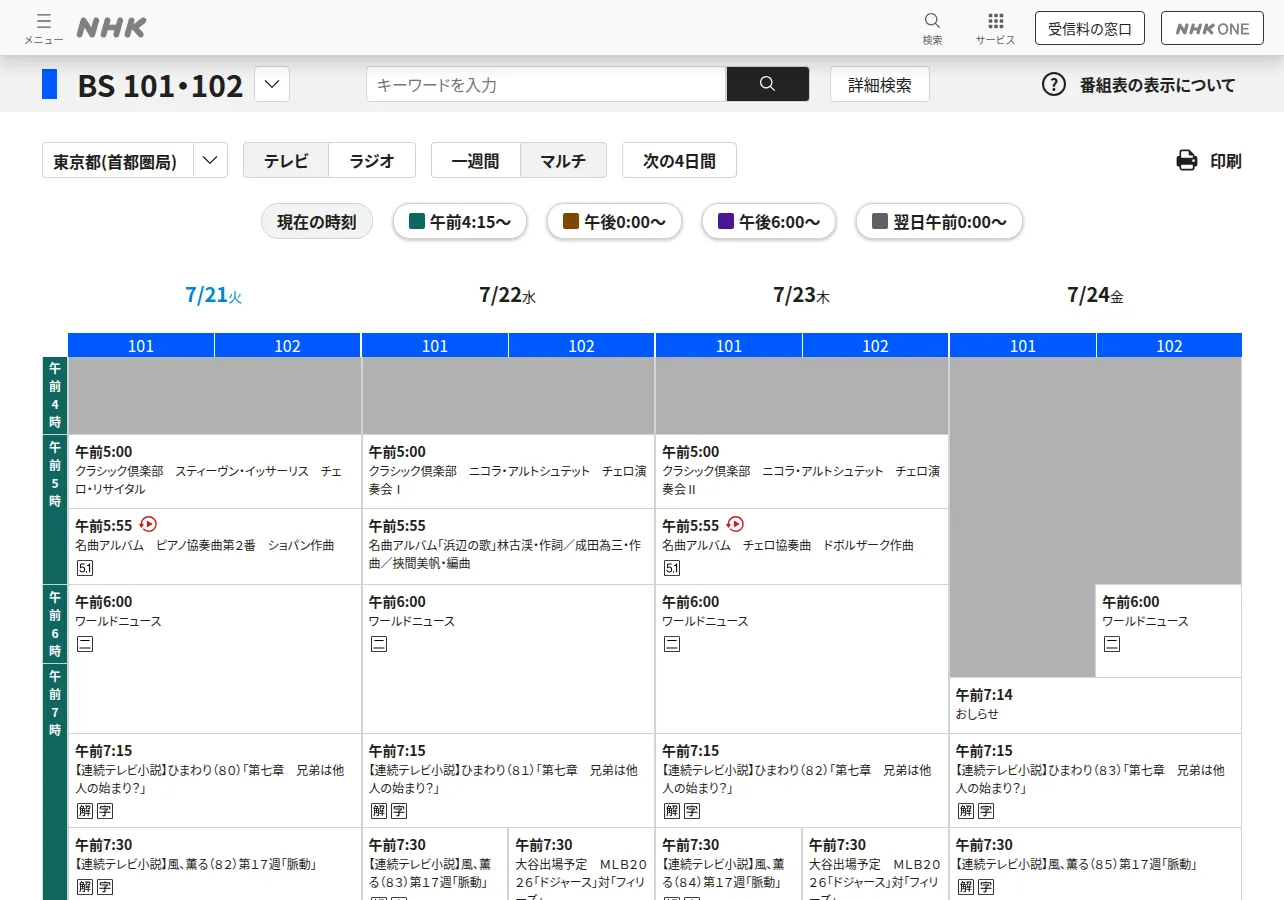Click the printer icon
The image size is (1284, 900).
[x=1187, y=160]
